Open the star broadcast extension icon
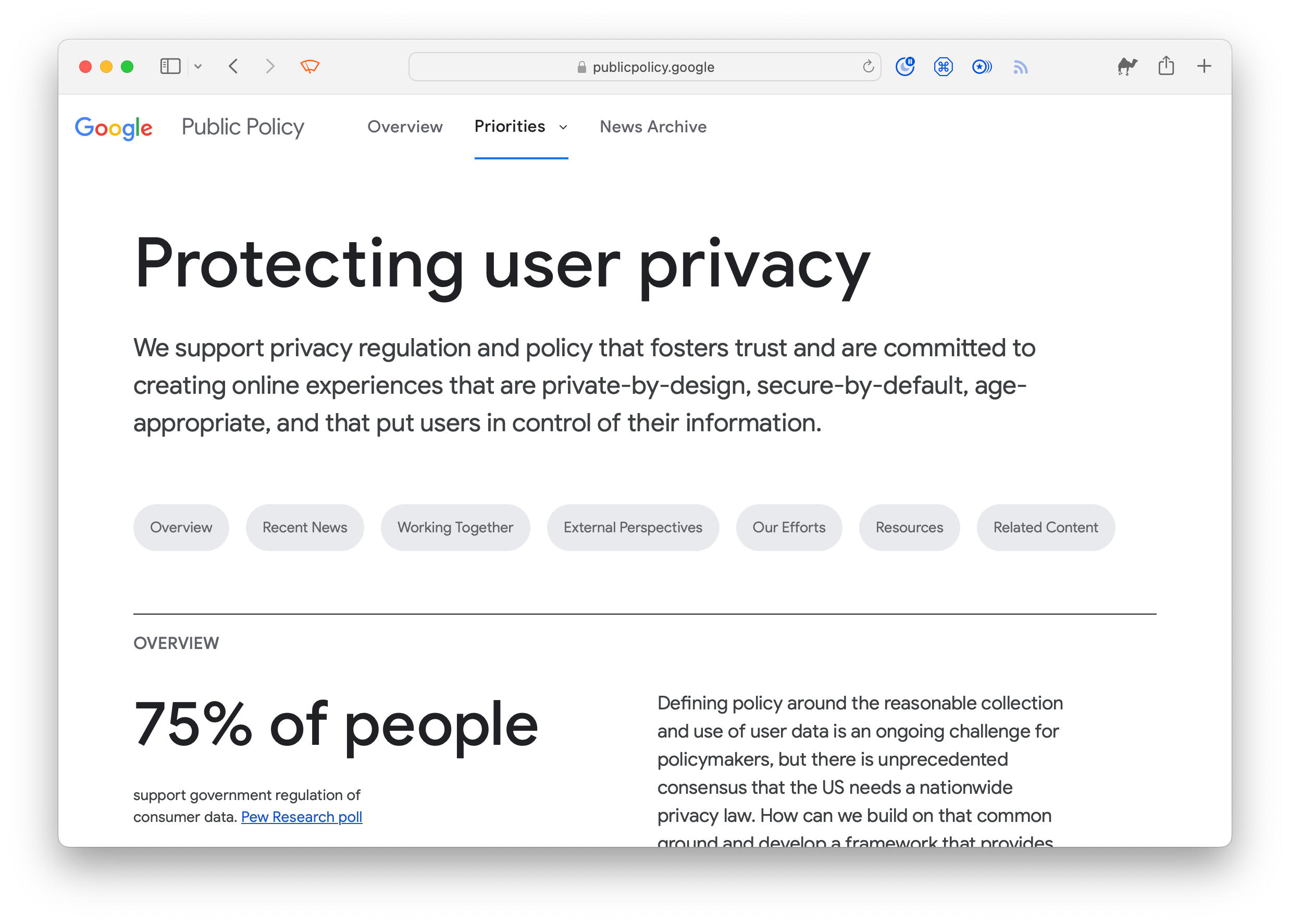 tap(982, 67)
